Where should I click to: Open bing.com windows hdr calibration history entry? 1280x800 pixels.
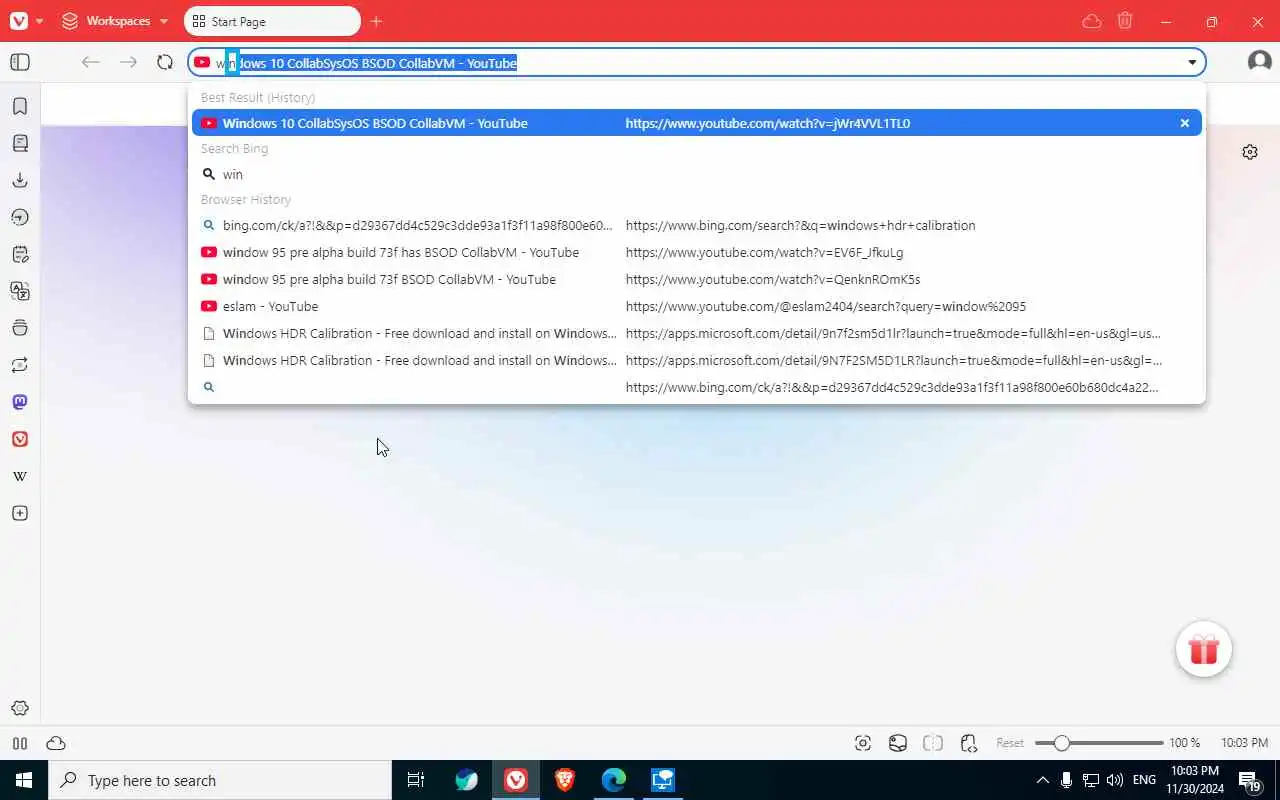pos(696,225)
